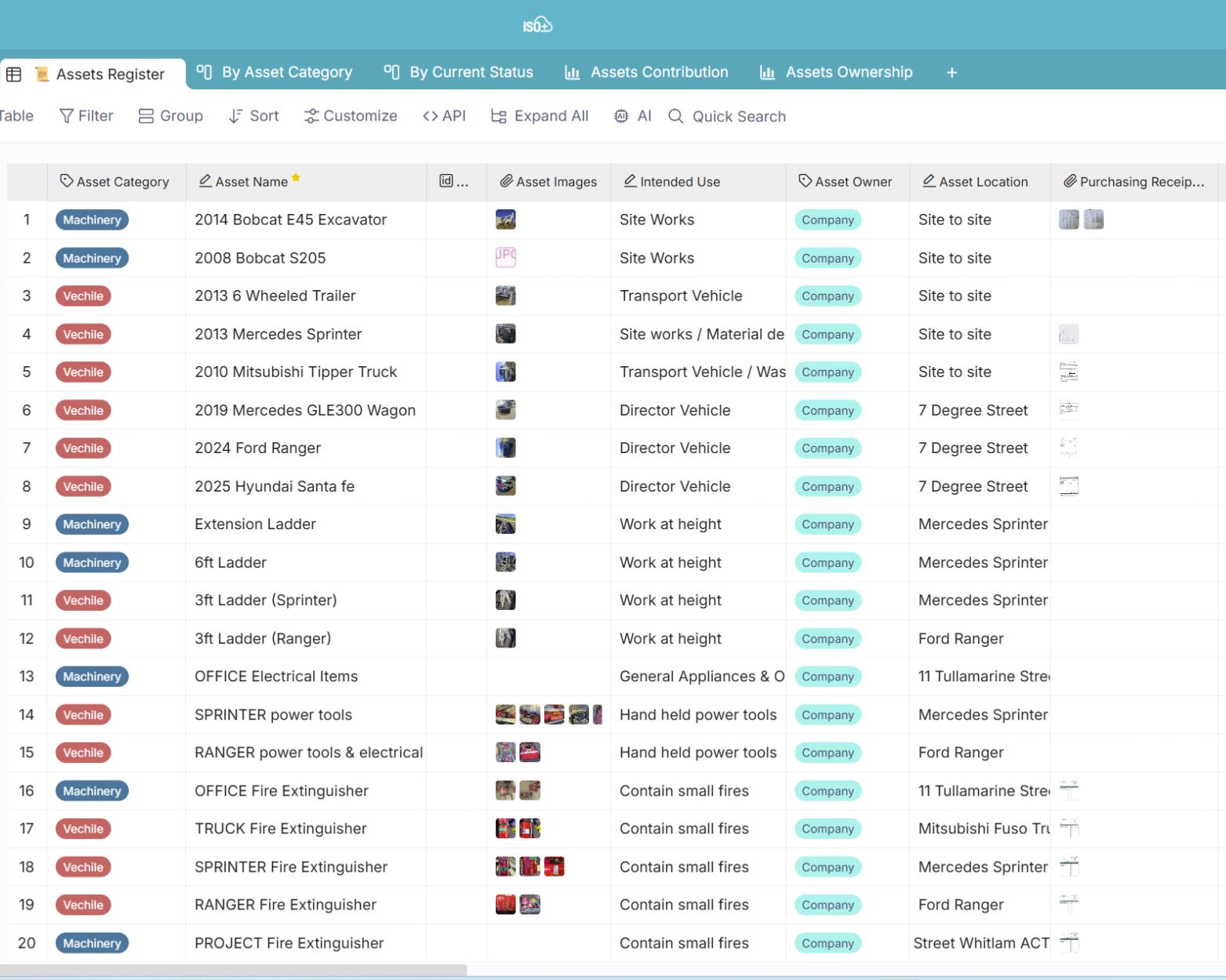Click the Sort icon in toolbar
The height and width of the screenshot is (980, 1226).
point(235,116)
